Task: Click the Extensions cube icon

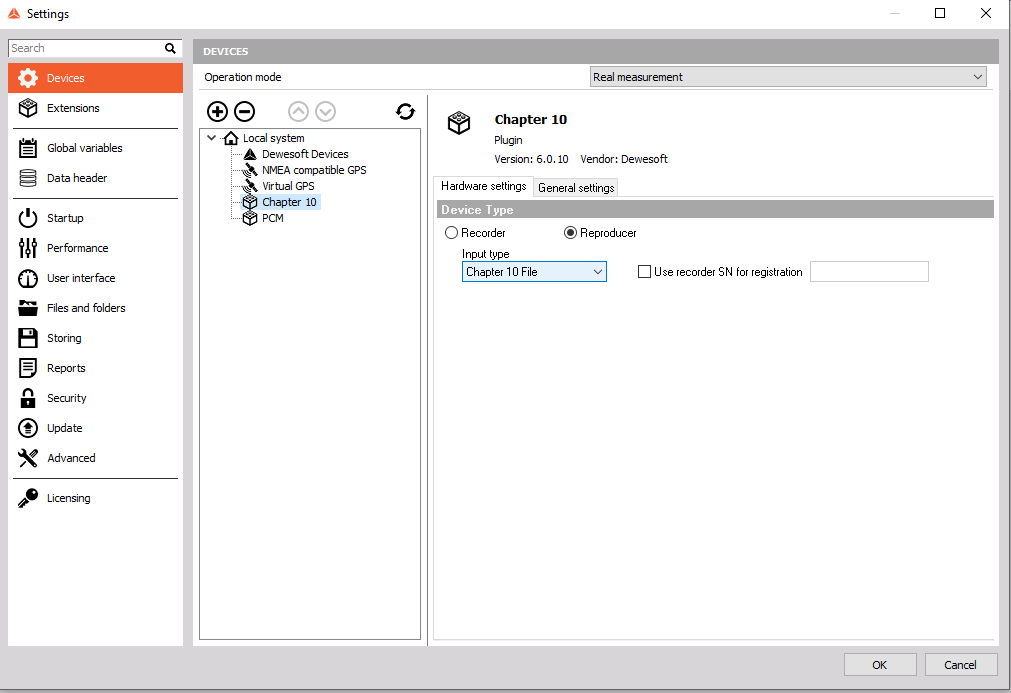Action: coord(28,108)
